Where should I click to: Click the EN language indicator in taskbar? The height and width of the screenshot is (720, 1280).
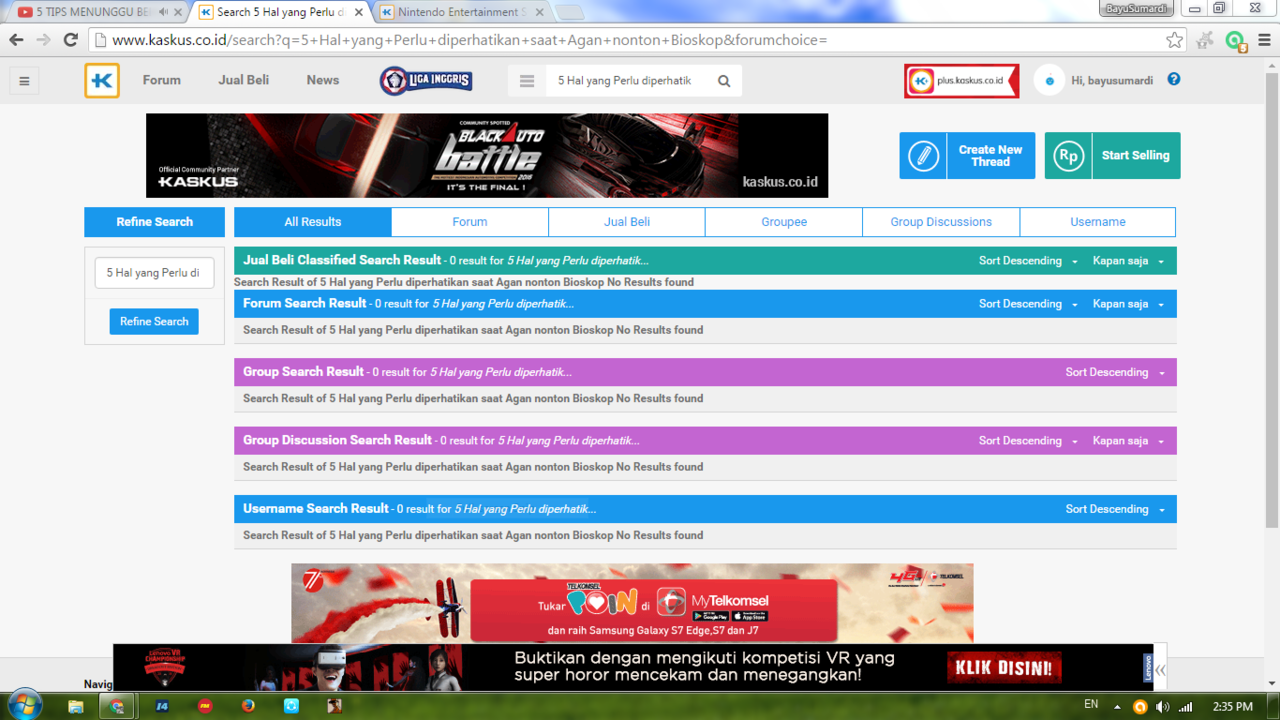tap(1091, 705)
